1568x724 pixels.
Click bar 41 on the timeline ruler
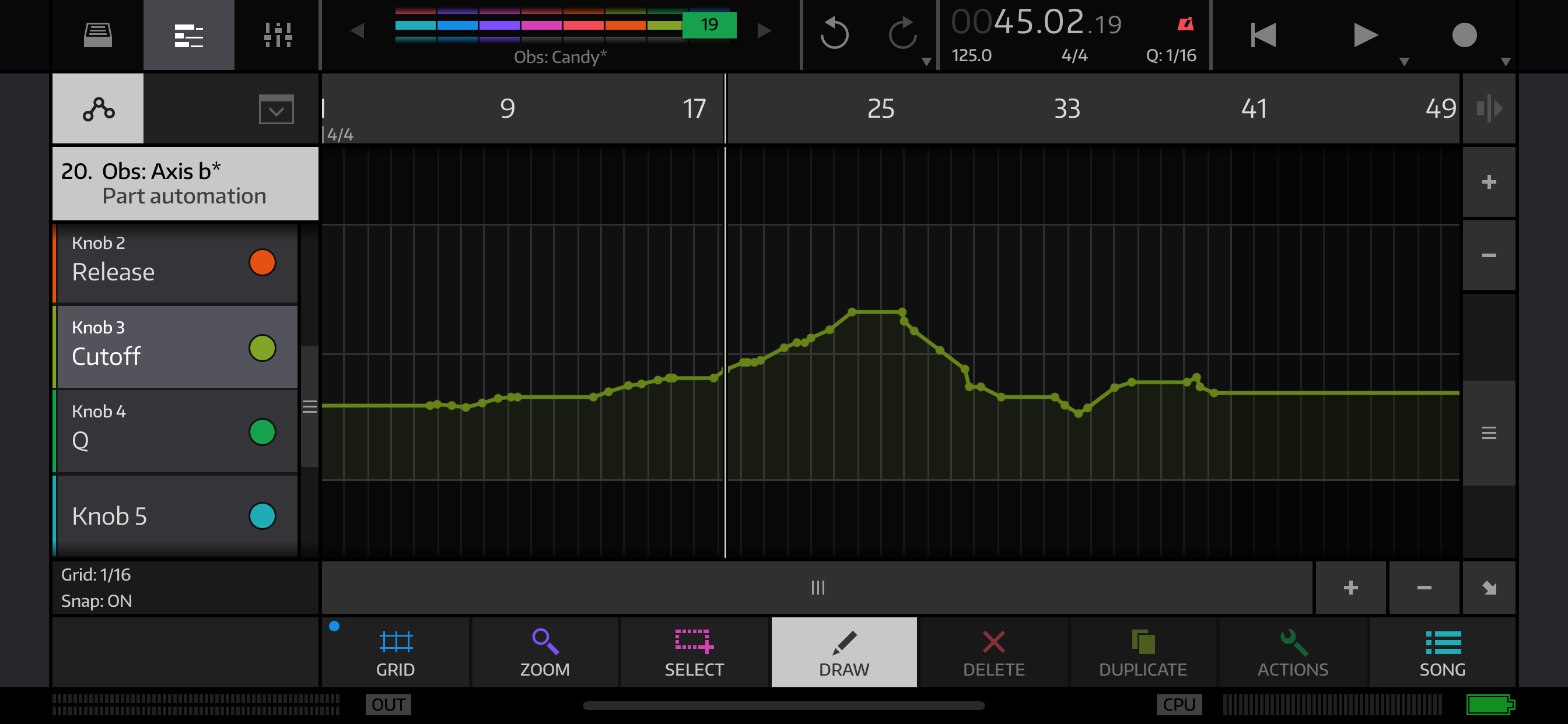point(1254,109)
